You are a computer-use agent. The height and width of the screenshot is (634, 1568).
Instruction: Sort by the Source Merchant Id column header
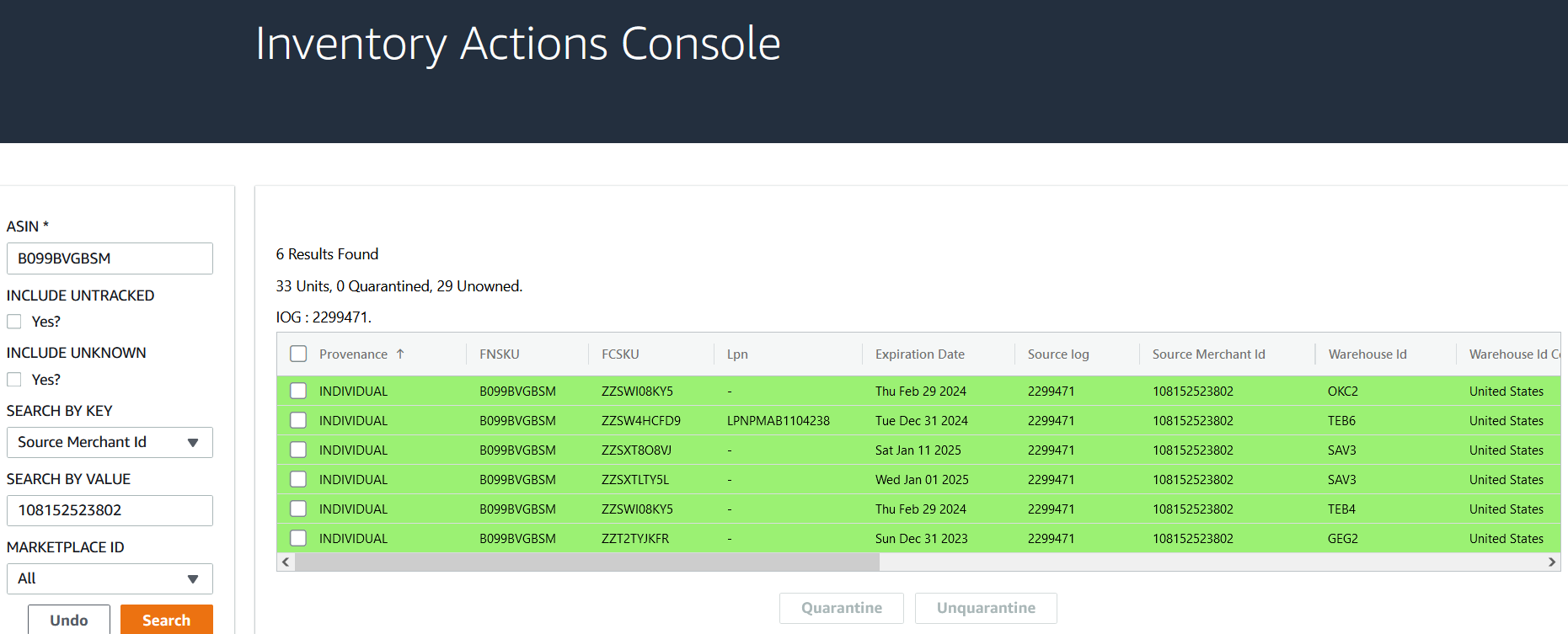1209,354
